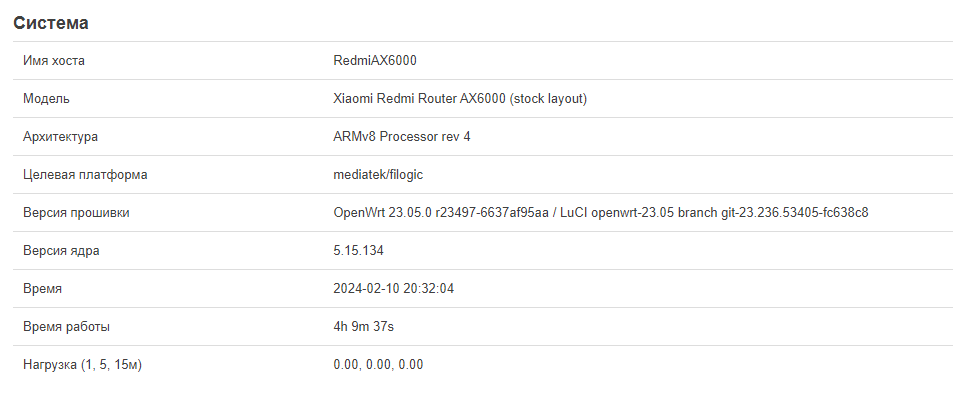Click the Целевая платформа label

85,175
